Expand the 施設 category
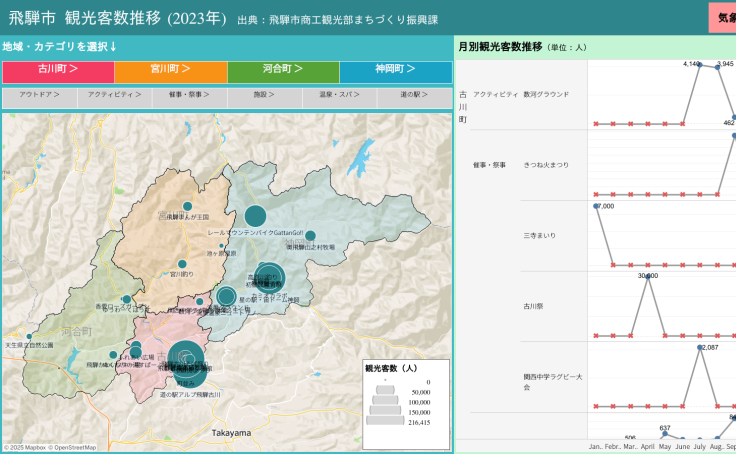Image resolution: width=736 pixels, height=454 pixels. point(264,97)
